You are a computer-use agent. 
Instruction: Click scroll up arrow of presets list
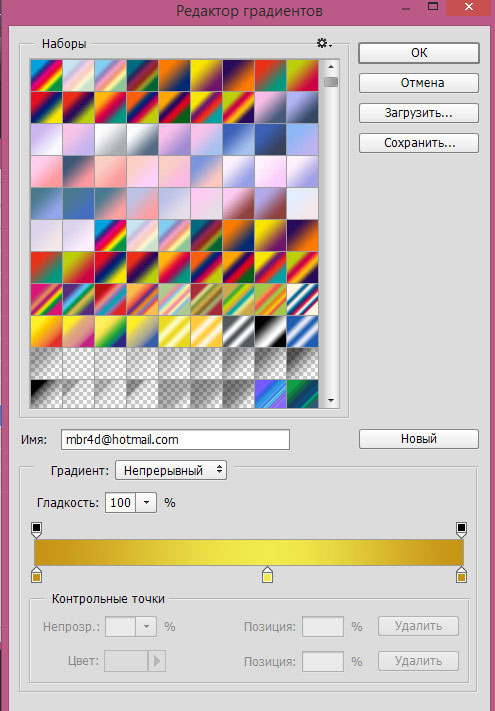[331, 67]
